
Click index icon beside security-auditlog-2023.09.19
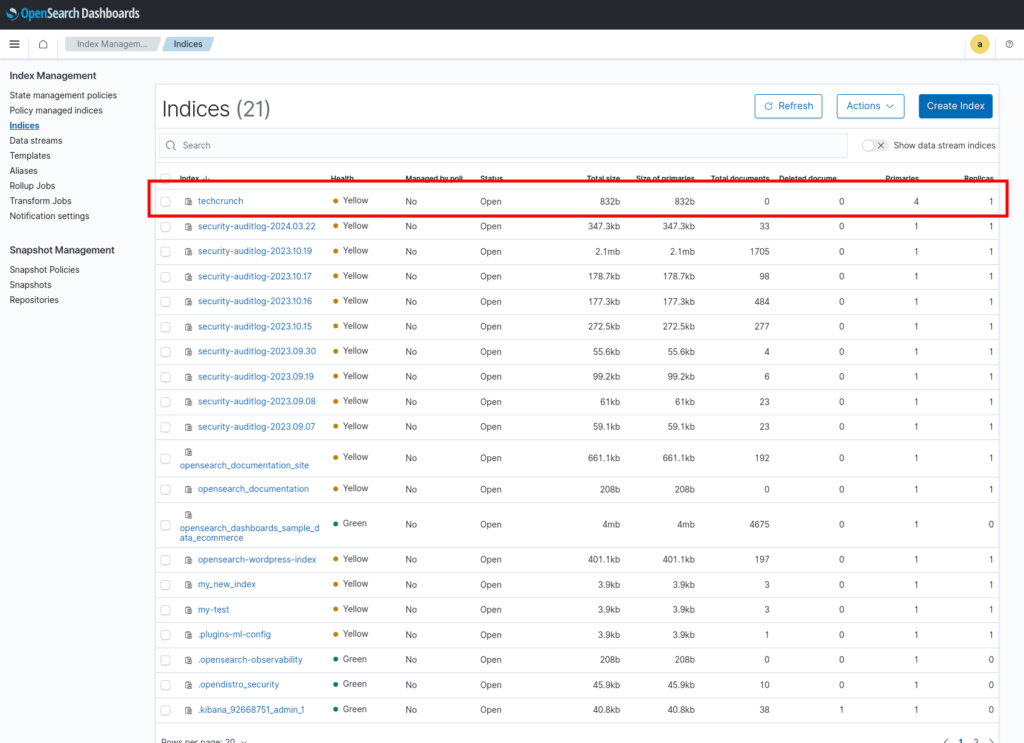(189, 377)
